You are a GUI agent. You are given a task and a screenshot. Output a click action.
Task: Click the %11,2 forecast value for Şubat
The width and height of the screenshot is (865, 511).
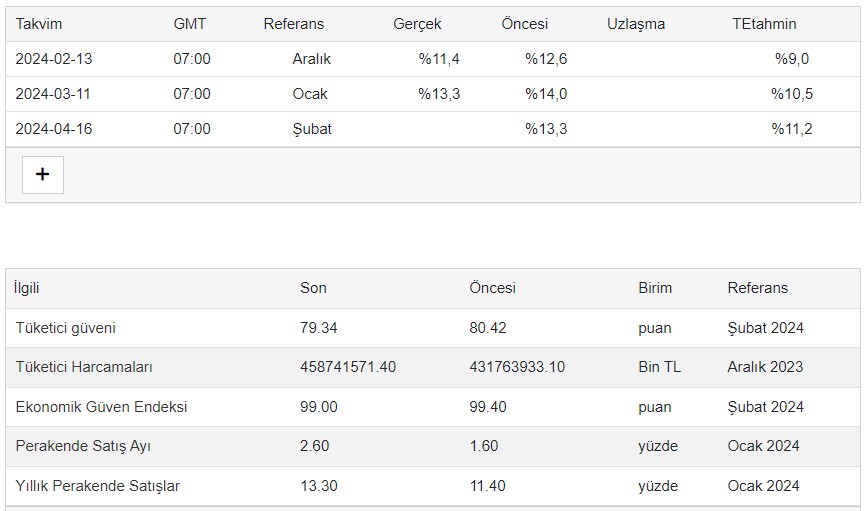[792, 129]
